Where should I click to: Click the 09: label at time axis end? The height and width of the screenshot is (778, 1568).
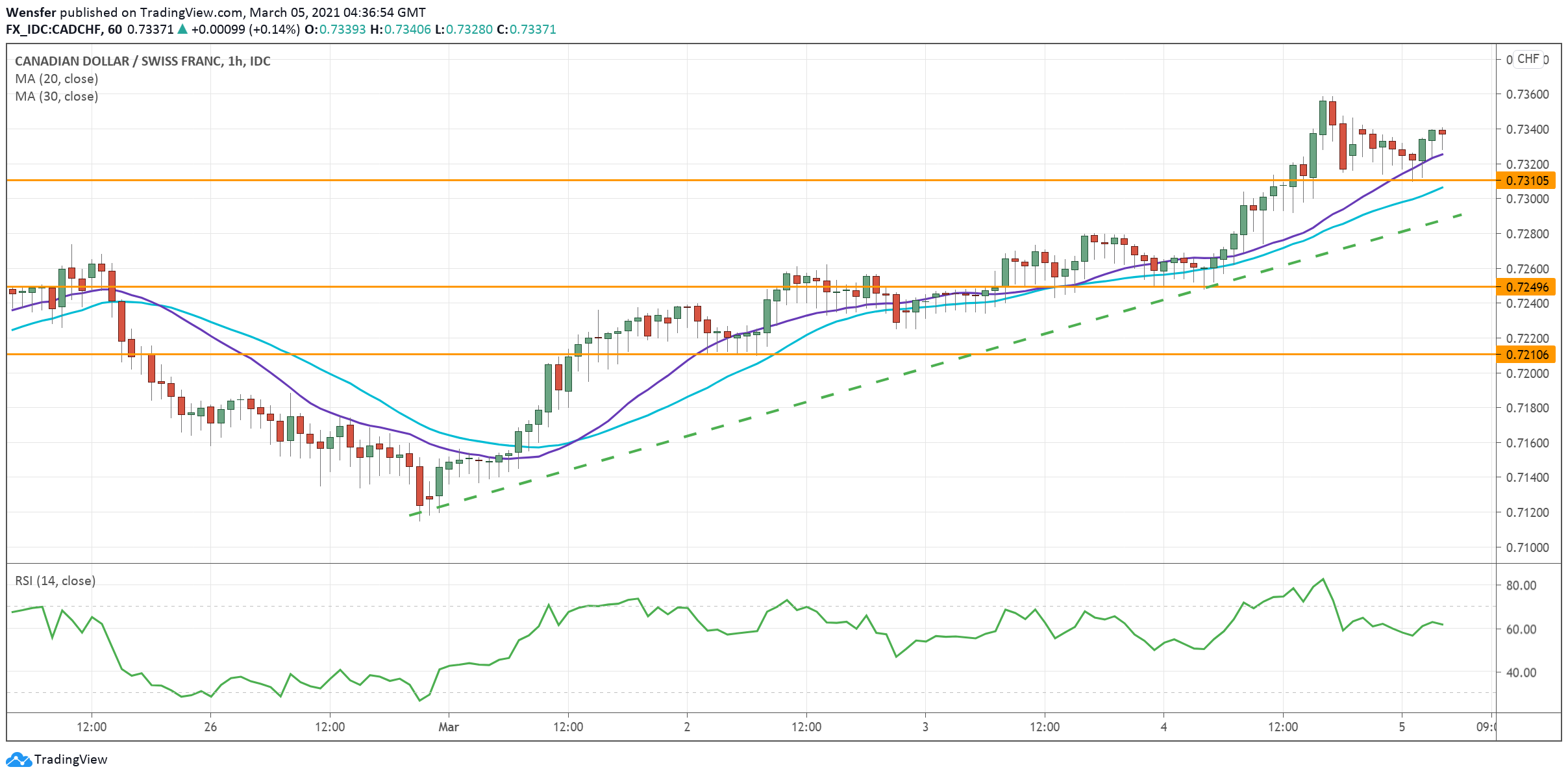coord(1486,727)
